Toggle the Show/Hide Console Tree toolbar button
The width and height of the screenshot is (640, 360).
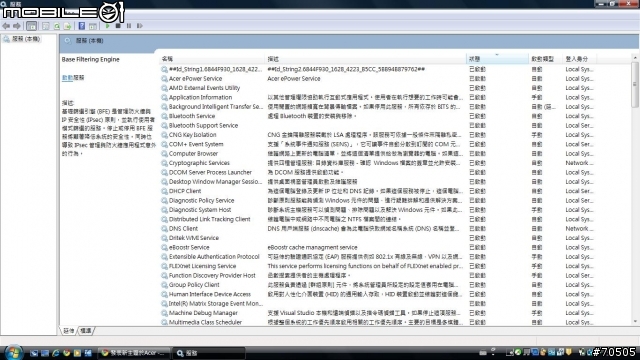click(x=31, y=26)
